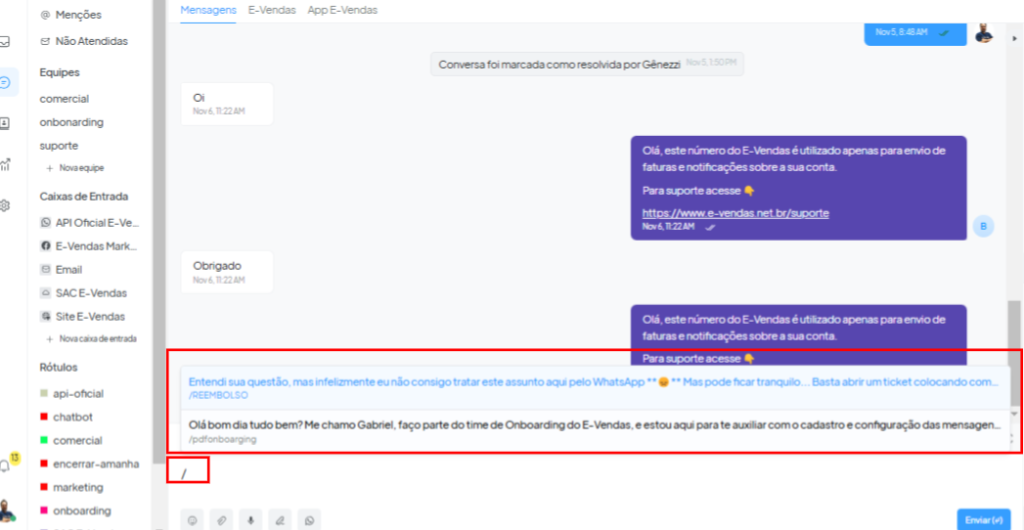Switch to the Mensagens tab

pos(208,10)
